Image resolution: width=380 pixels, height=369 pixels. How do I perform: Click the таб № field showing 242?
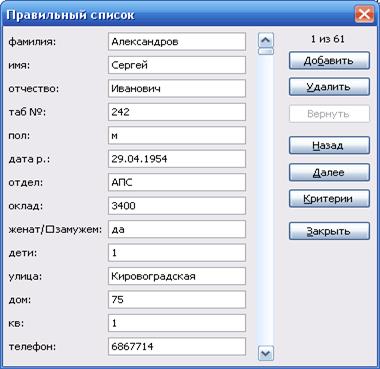177,112
